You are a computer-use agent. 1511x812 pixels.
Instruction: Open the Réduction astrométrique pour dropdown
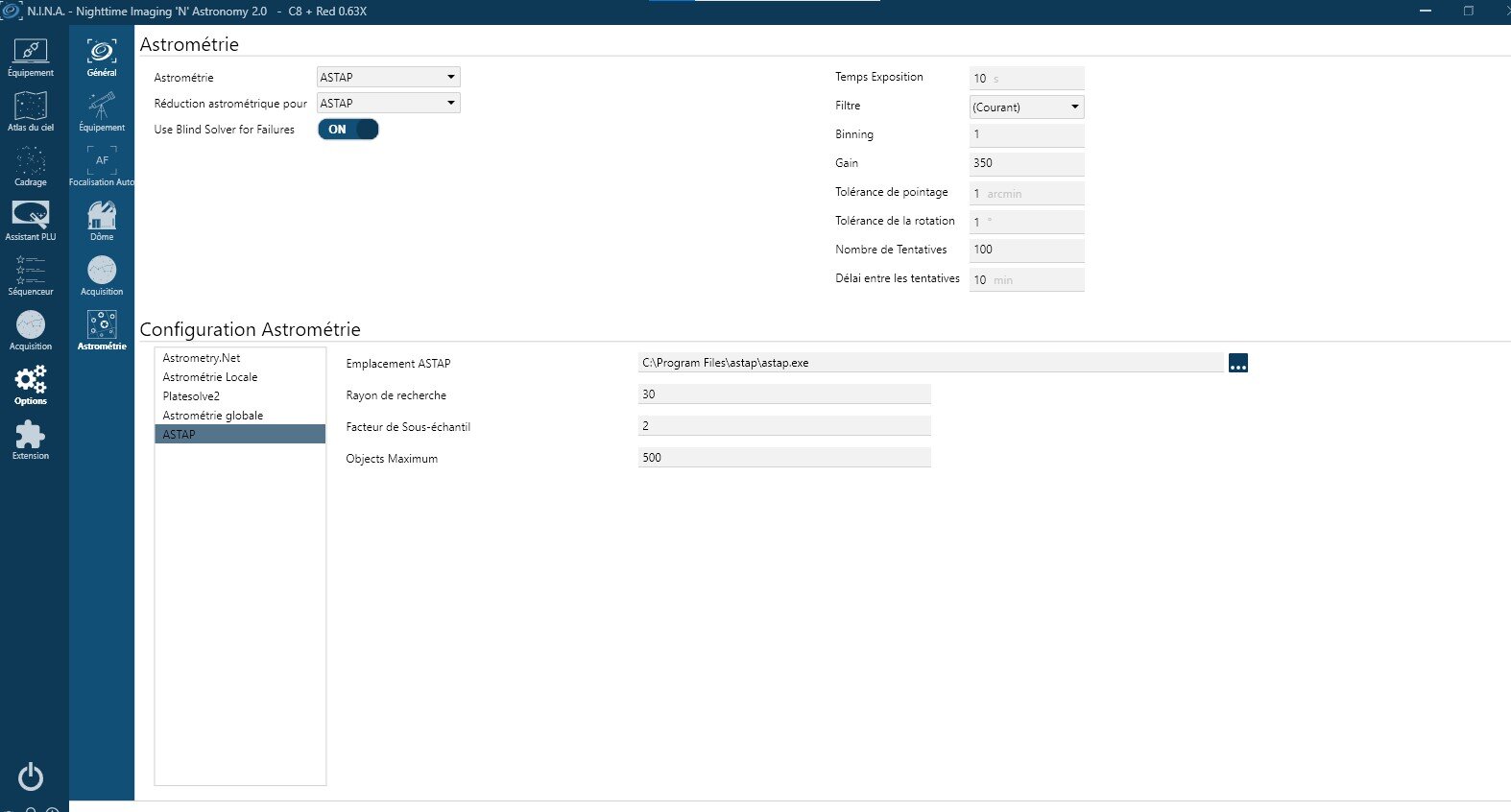tap(389, 103)
